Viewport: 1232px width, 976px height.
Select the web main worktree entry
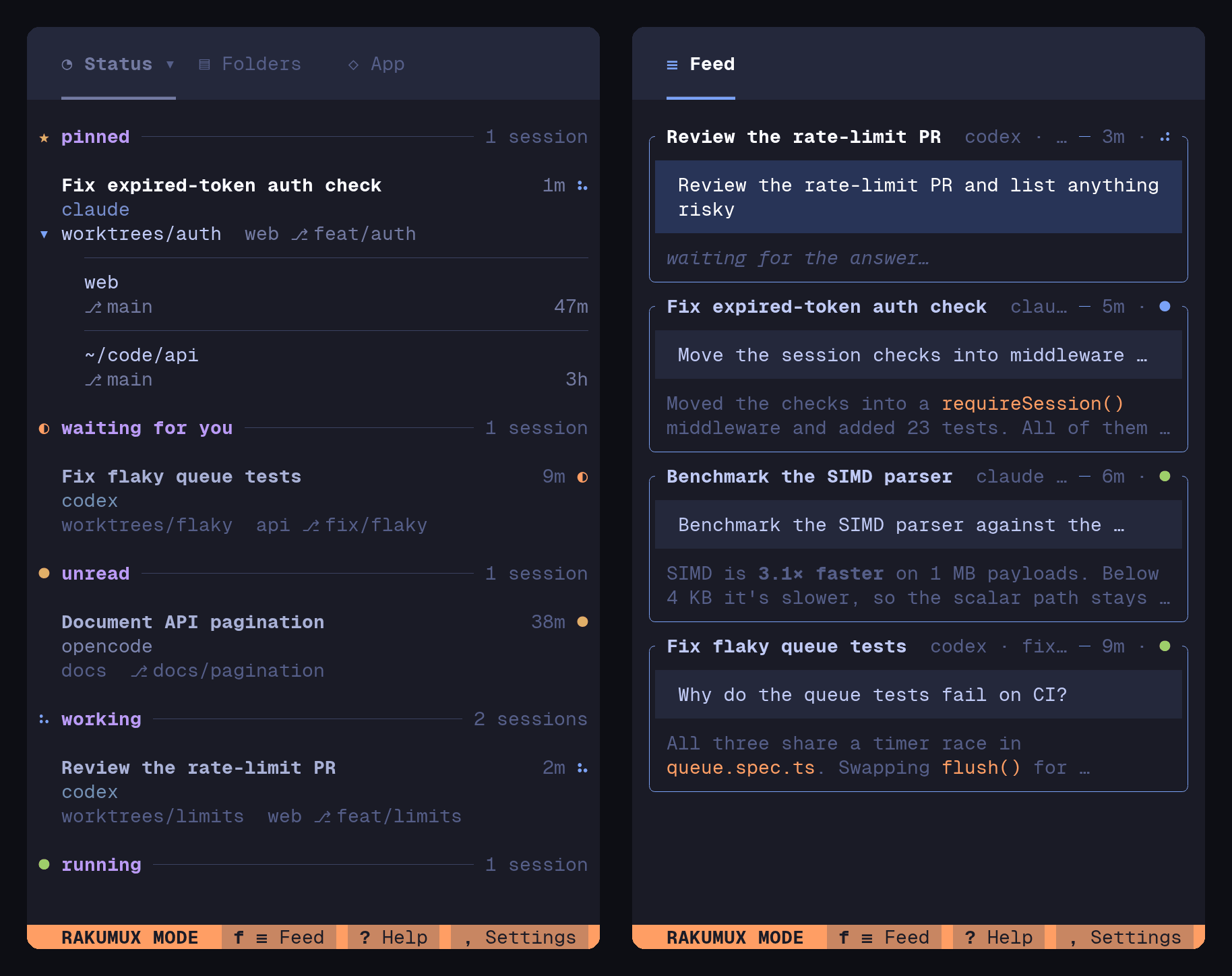(x=336, y=295)
